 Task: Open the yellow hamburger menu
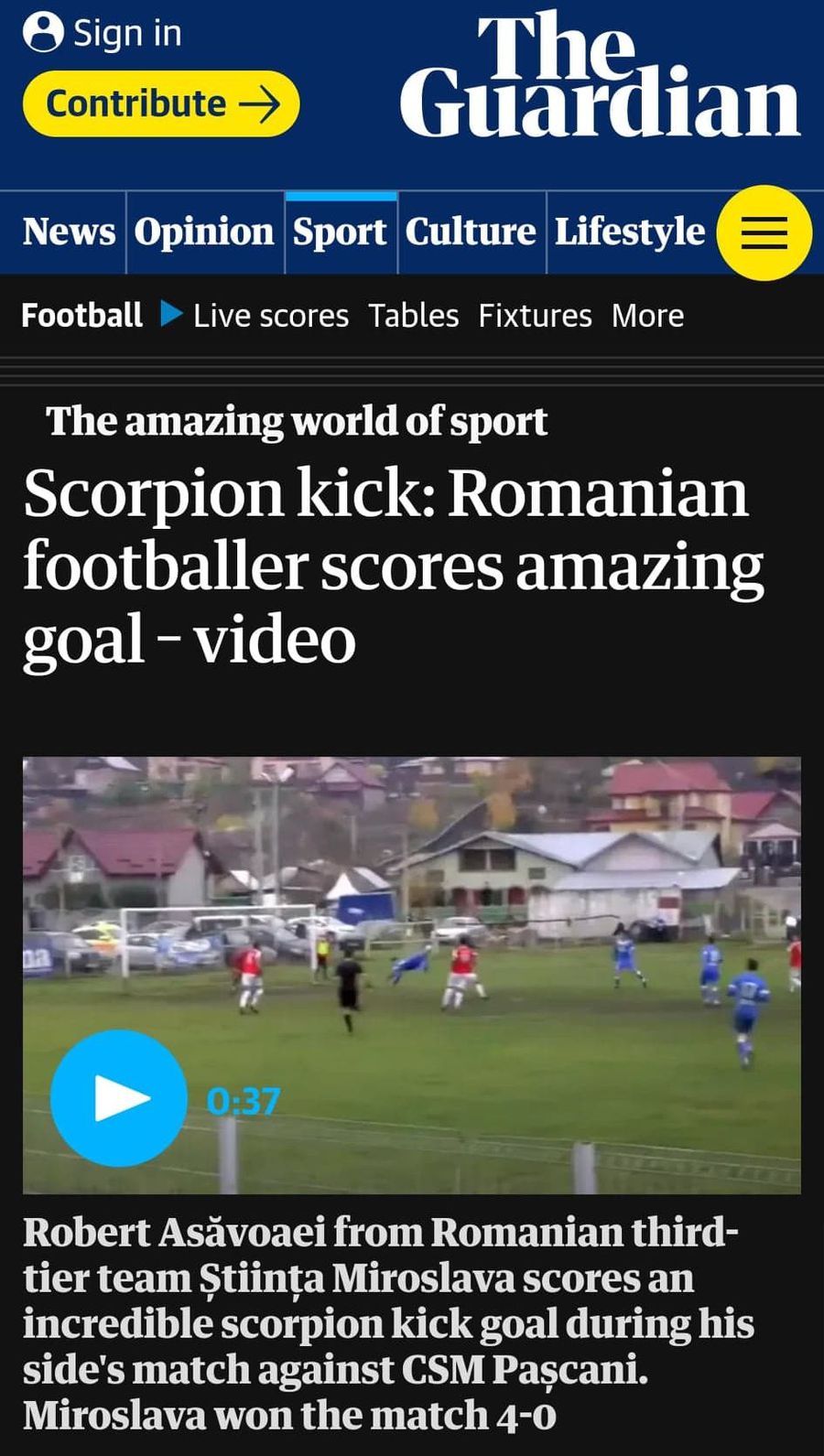pos(764,232)
